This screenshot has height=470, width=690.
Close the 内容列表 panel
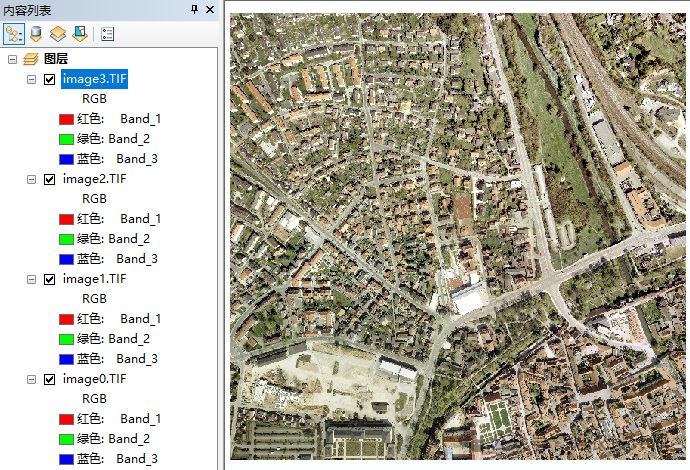[x=209, y=9]
